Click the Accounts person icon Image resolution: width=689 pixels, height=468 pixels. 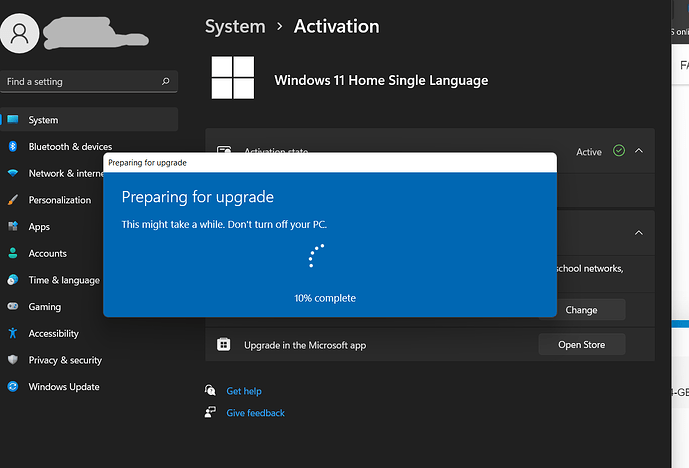(x=13, y=254)
